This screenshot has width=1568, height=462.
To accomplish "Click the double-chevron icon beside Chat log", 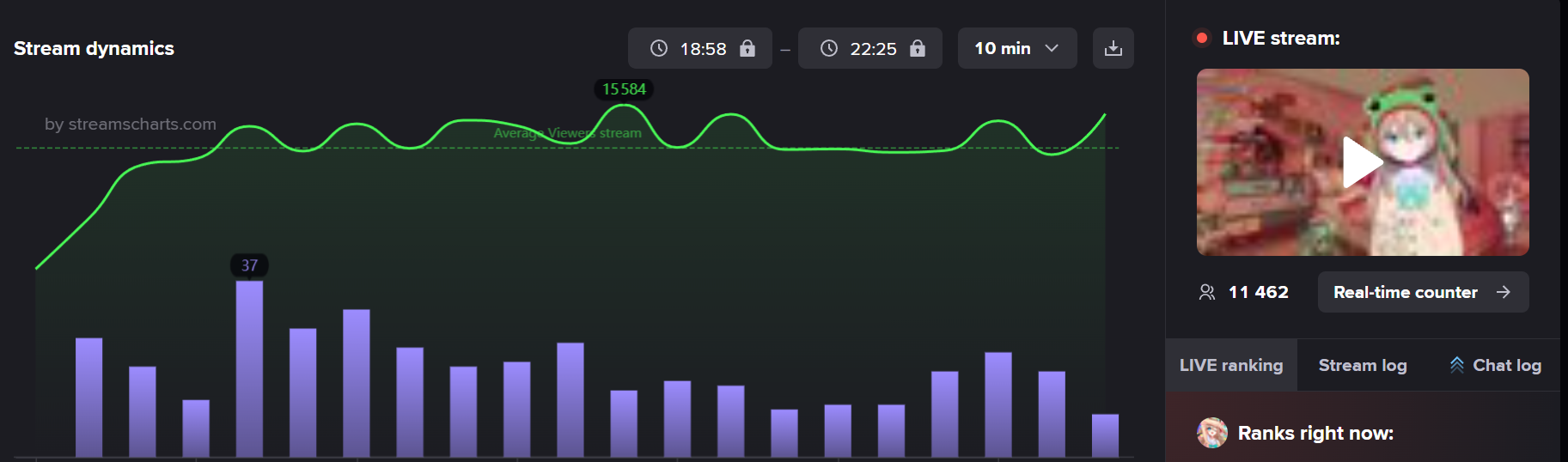I will 1457,365.
